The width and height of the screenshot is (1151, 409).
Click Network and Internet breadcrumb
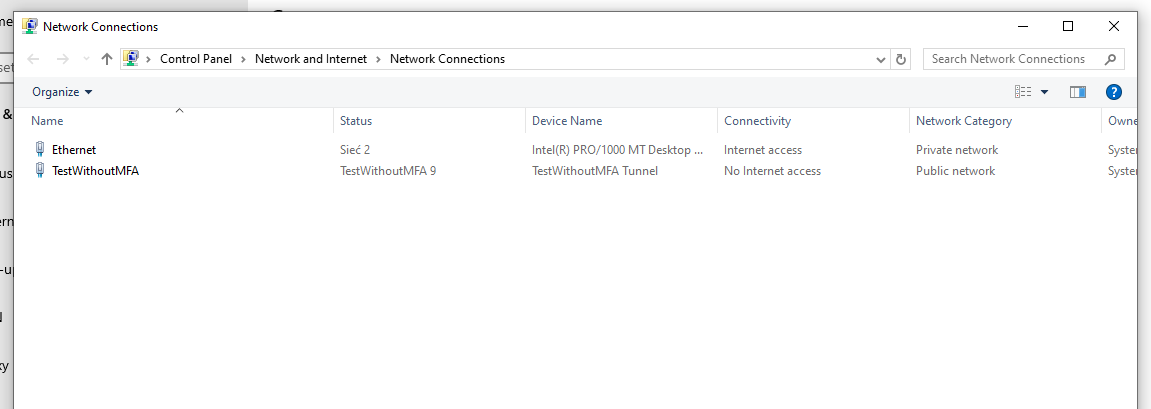(310, 59)
